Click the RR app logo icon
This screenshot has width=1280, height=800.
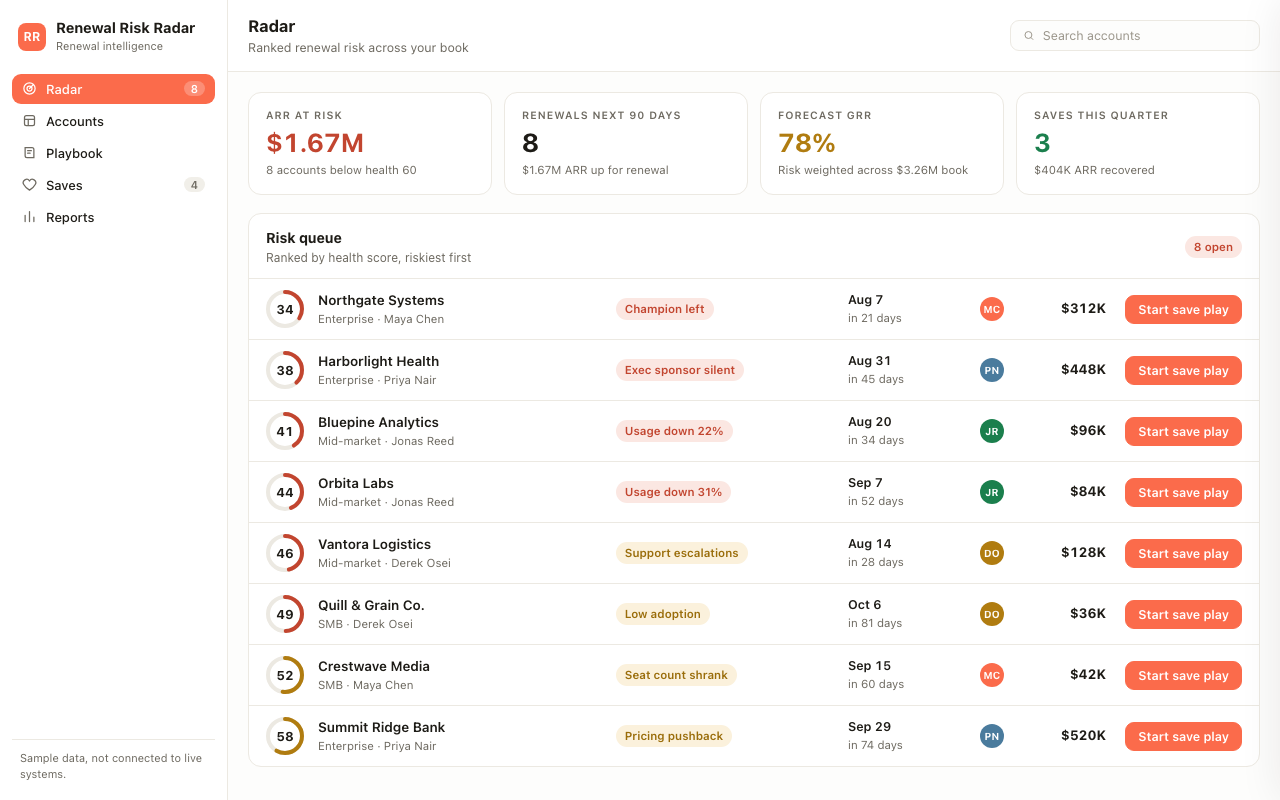32,37
